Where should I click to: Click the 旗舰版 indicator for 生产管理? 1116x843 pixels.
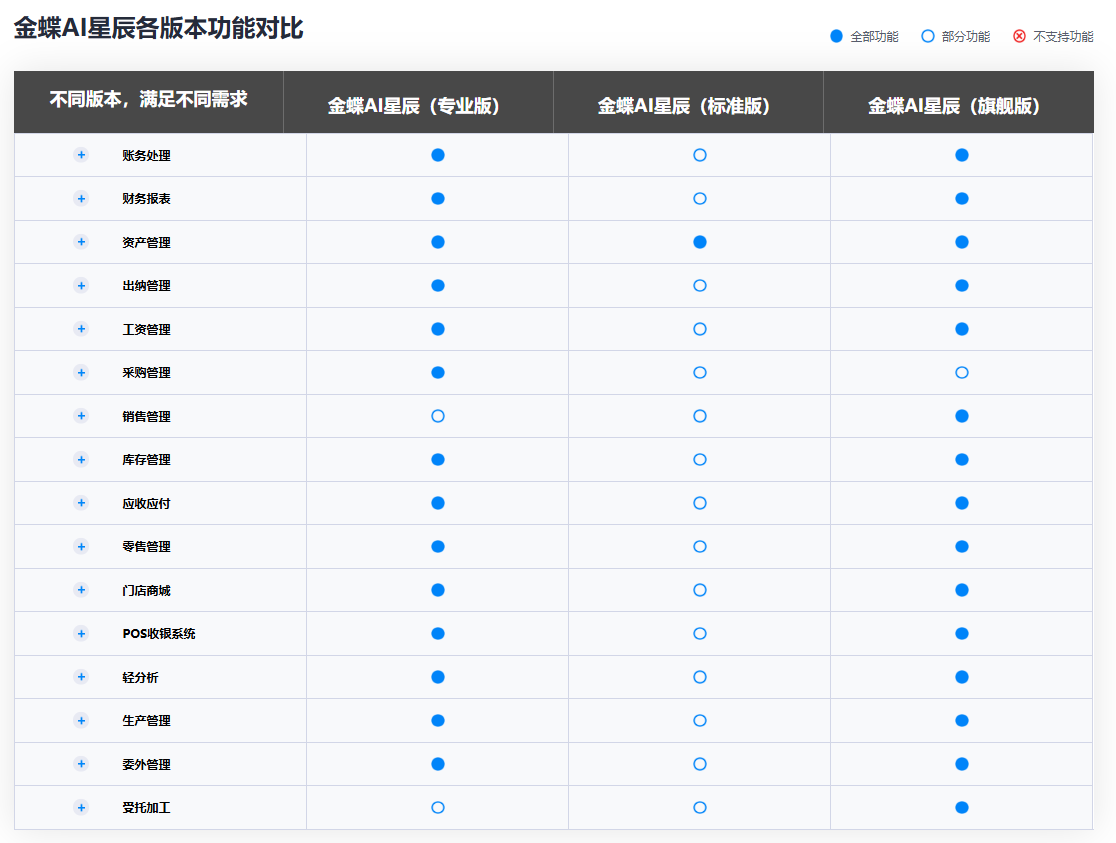tap(962, 721)
